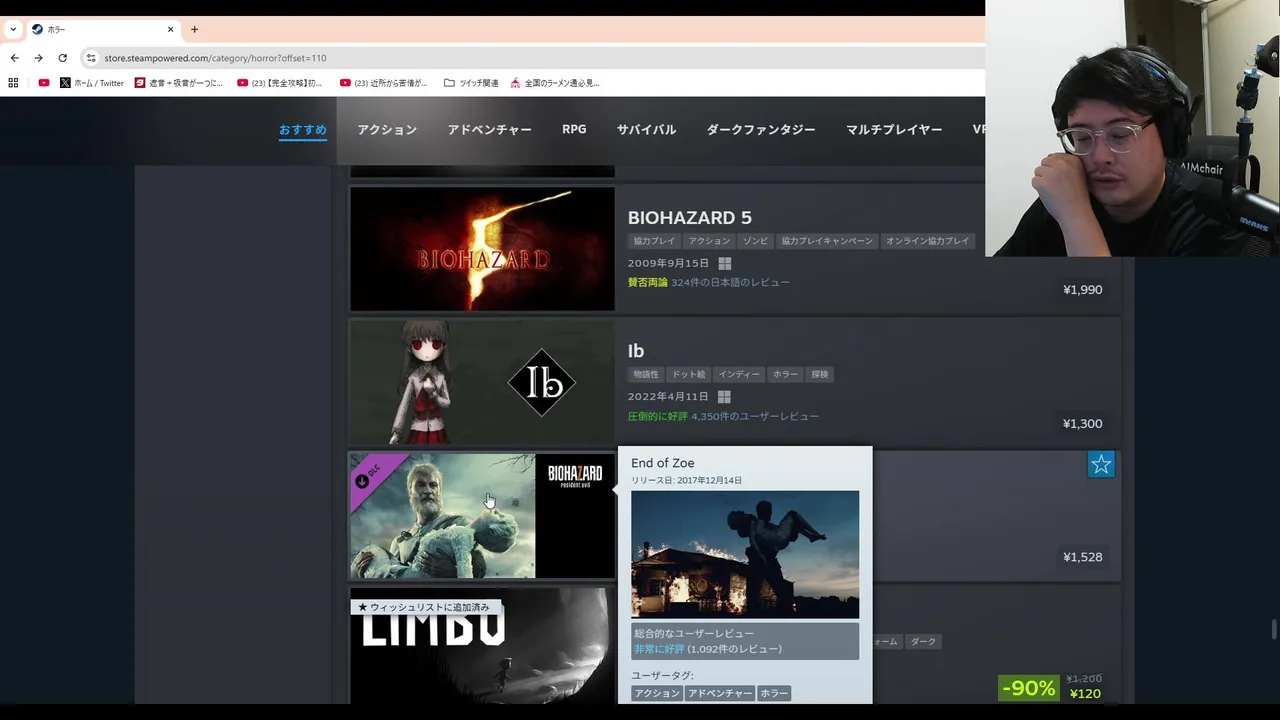Click the ¥1,300 price for Ib
The image size is (1280, 720).
click(1082, 424)
